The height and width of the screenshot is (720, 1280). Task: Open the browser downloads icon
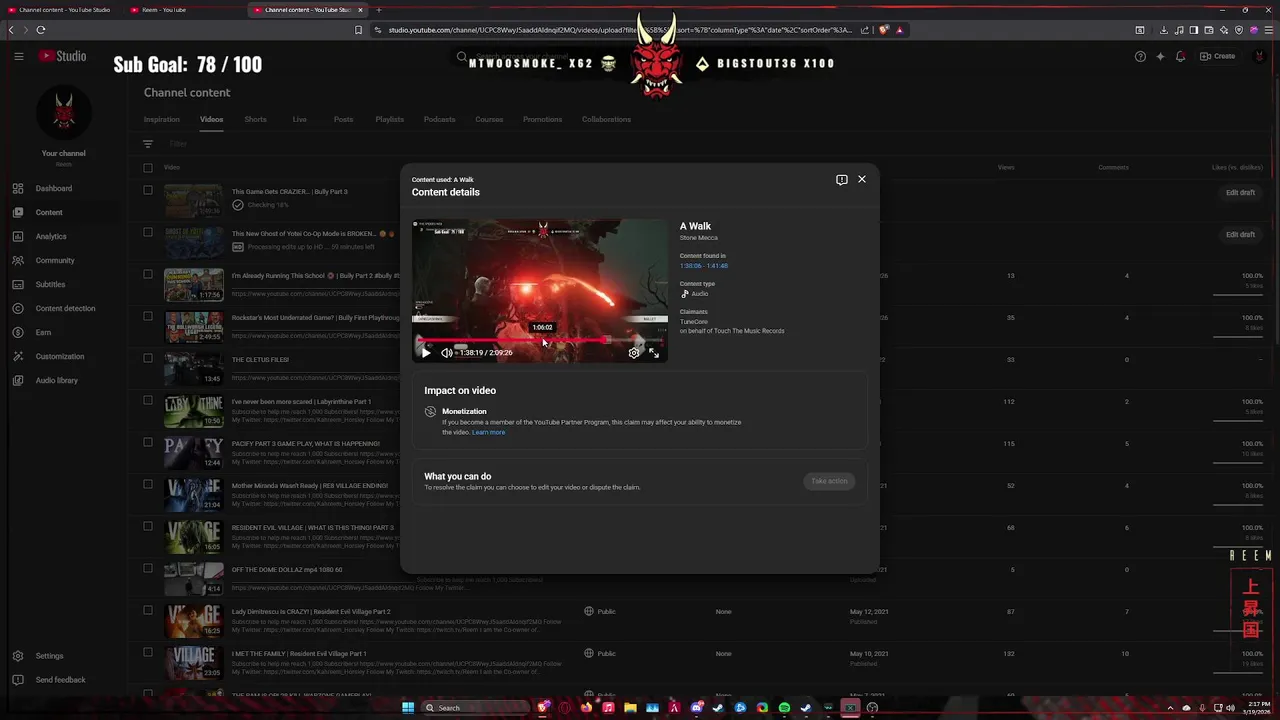(1163, 30)
